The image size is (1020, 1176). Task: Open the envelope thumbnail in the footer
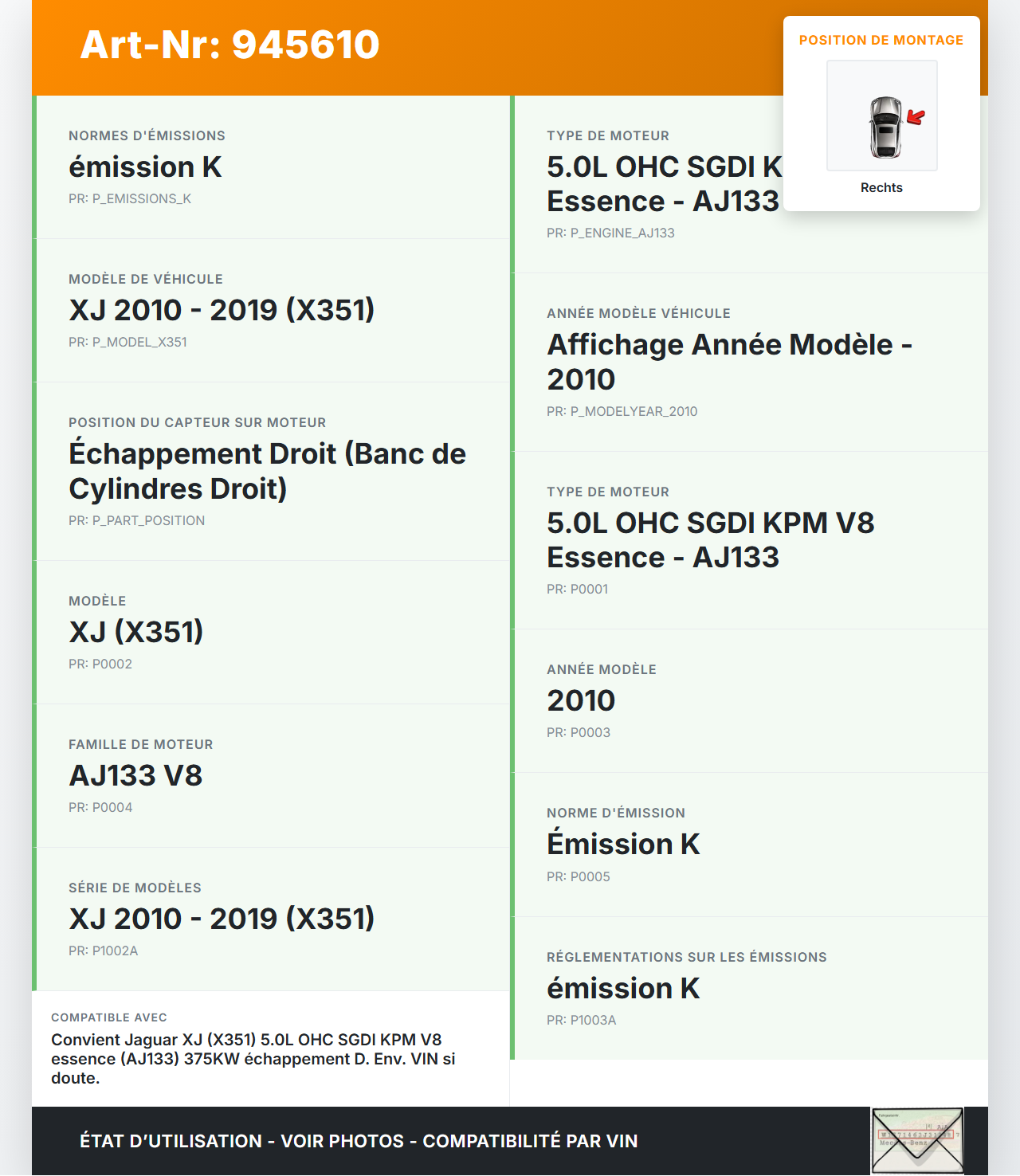point(917,1141)
